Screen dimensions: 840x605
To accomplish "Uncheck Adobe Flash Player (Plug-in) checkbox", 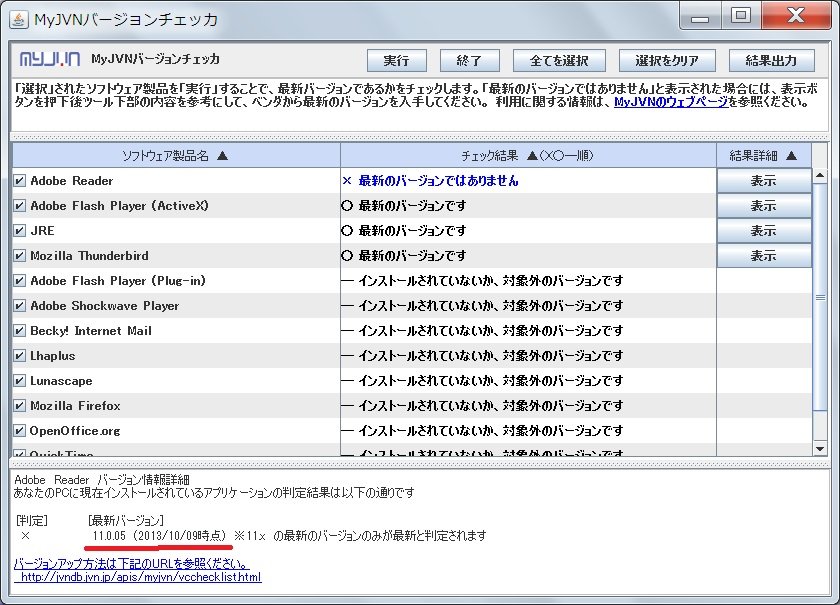I will click(x=19, y=281).
